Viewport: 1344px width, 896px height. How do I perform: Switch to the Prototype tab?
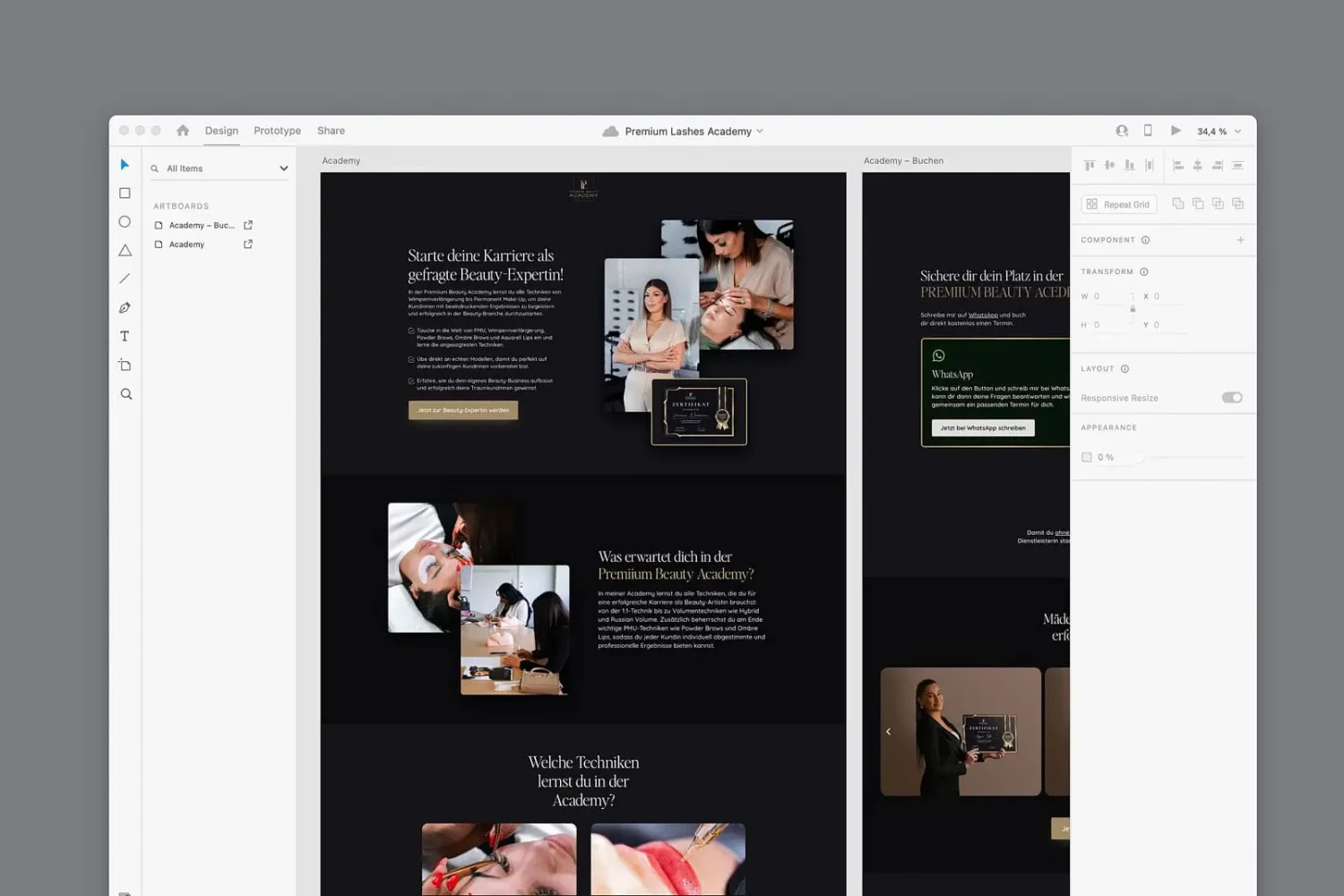point(277,130)
